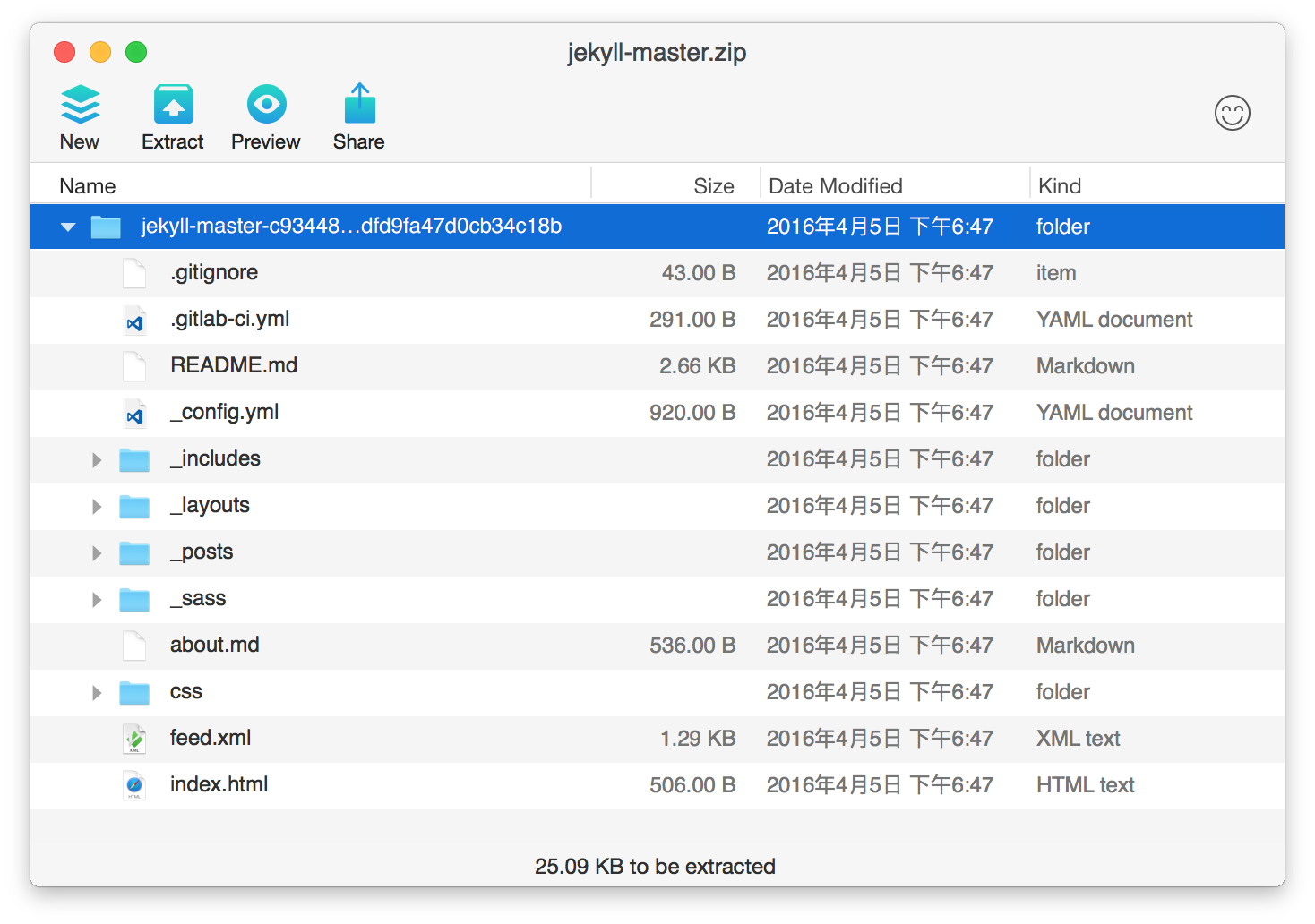Select the about.md file
The image size is (1315, 924).
(x=215, y=646)
